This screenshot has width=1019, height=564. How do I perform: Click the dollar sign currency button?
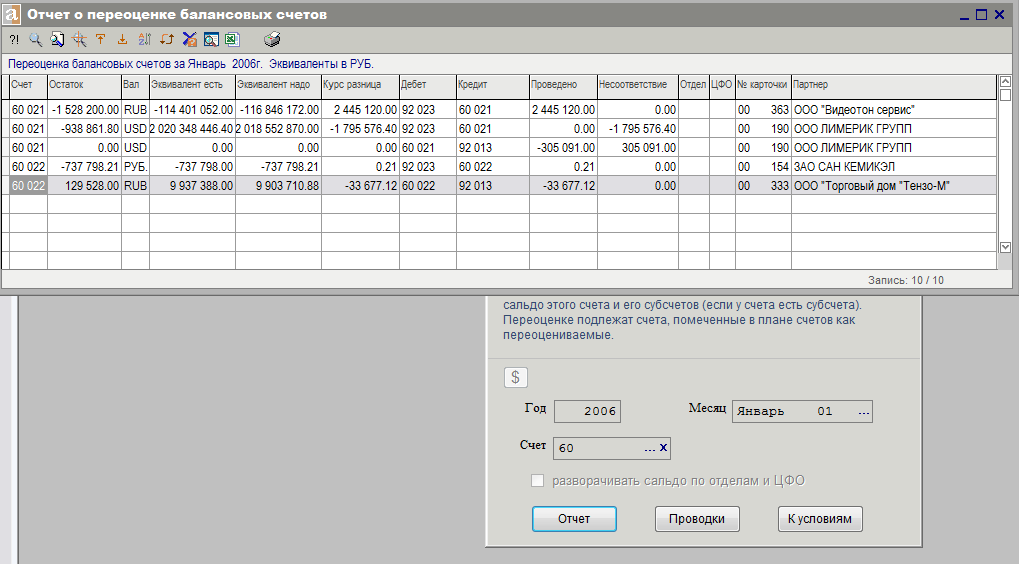pos(515,378)
